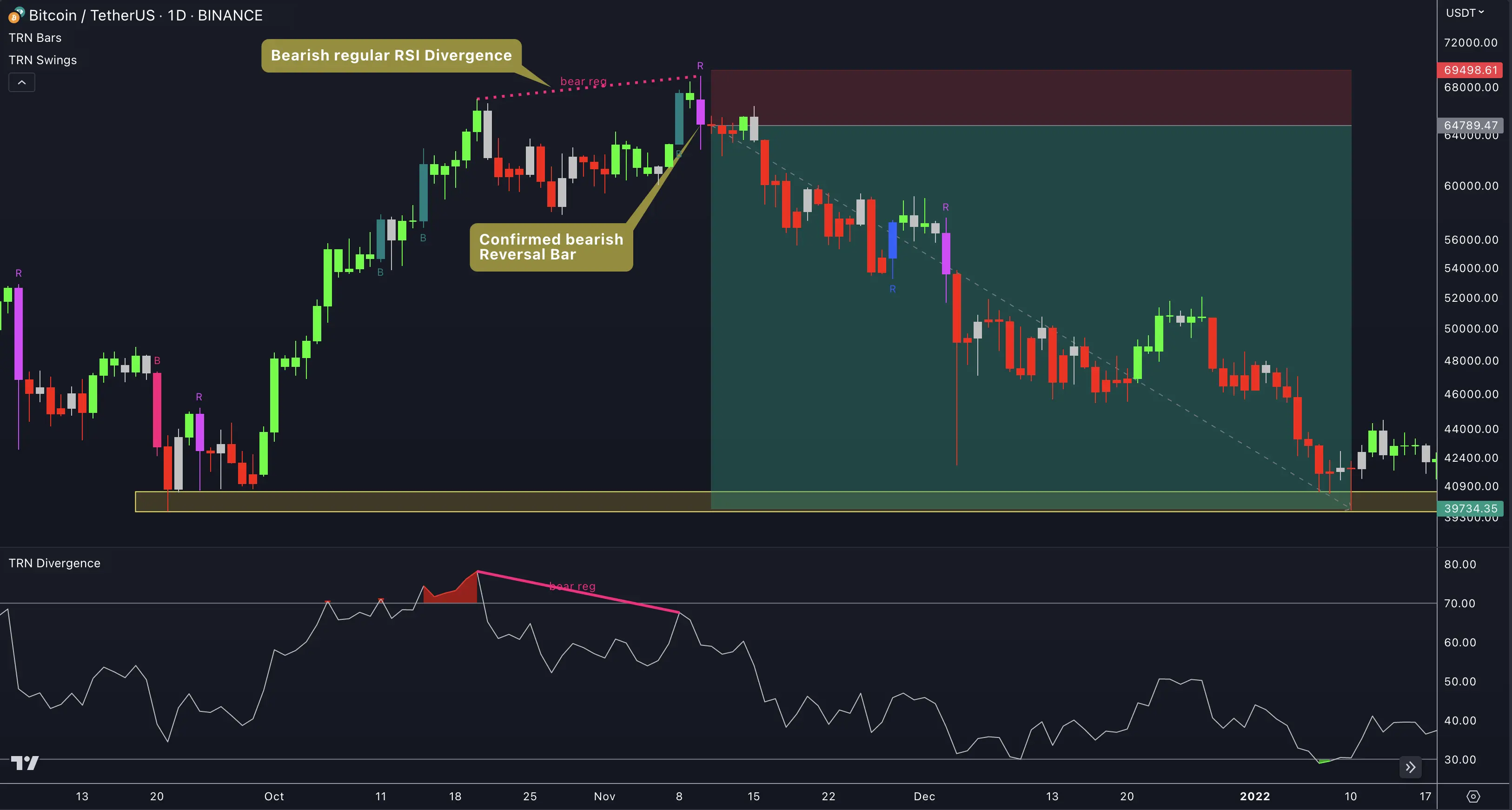Image resolution: width=1512 pixels, height=810 pixels.
Task: Click the Confirmed bearish Reversal Bar callout
Action: 551,246
